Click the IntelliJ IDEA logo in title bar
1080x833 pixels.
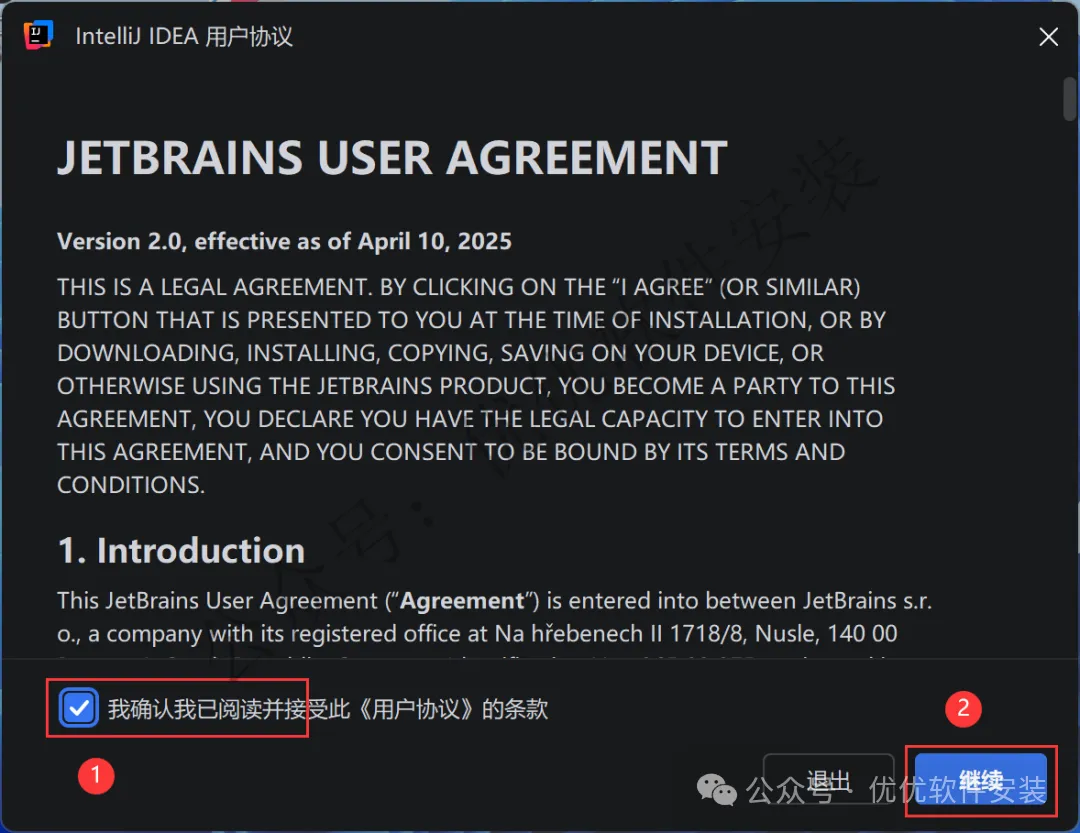pyautogui.click(x=39, y=35)
